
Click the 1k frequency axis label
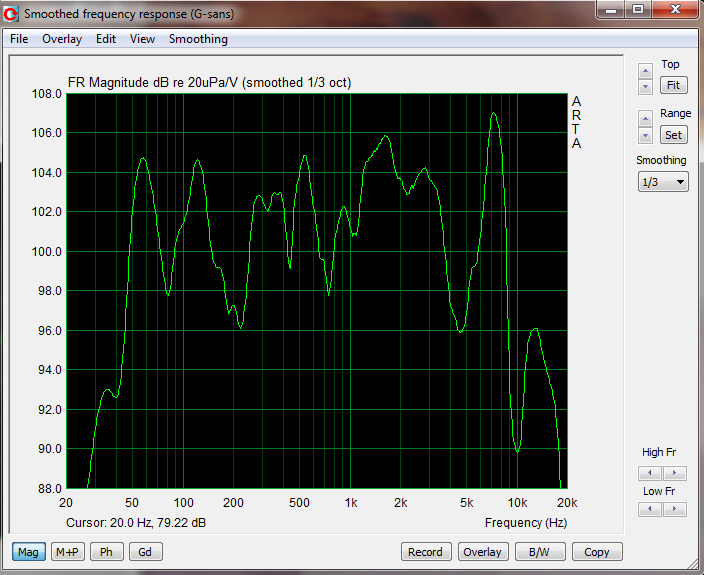pyautogui.click(x=351, y=503)
